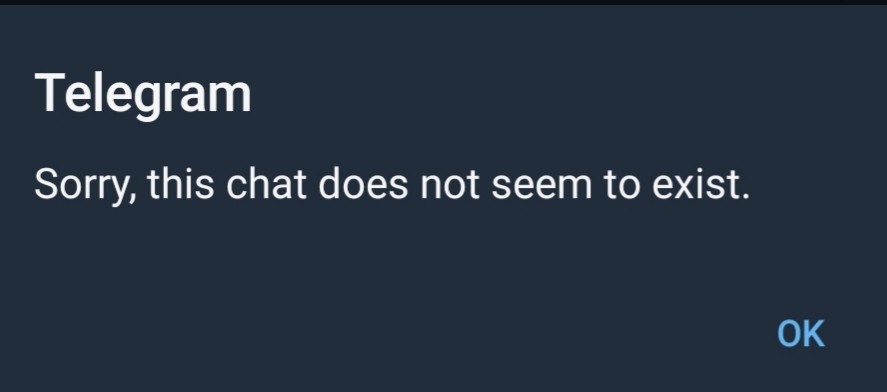
Task: Dismiss the dialog with the OK button
Action: pyautogui.click(x=801, y=334)
